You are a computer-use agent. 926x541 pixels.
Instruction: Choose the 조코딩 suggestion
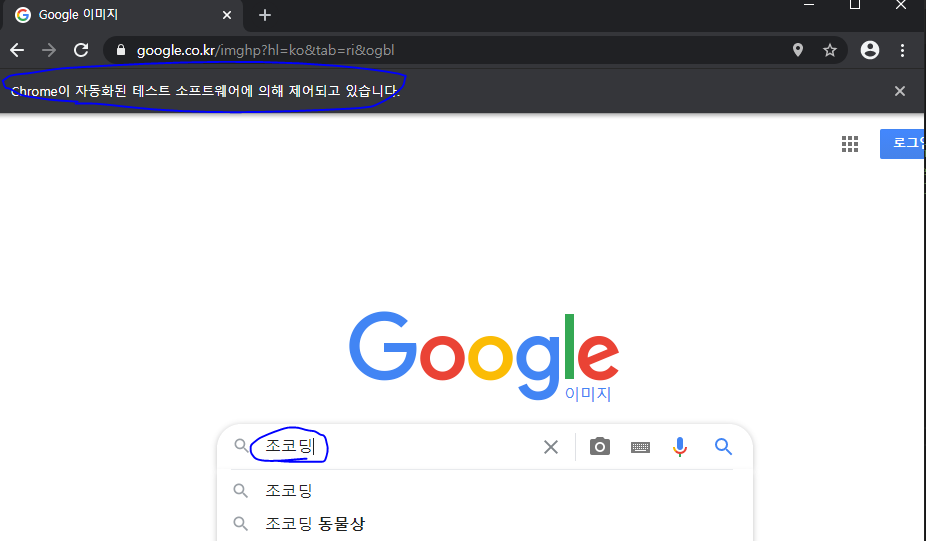click(484, 490)
